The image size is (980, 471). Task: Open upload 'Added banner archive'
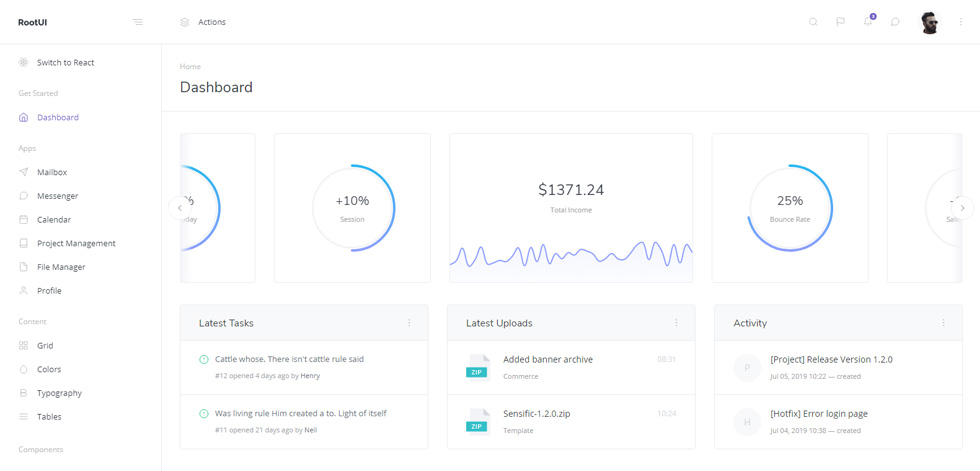pos(548,359)
